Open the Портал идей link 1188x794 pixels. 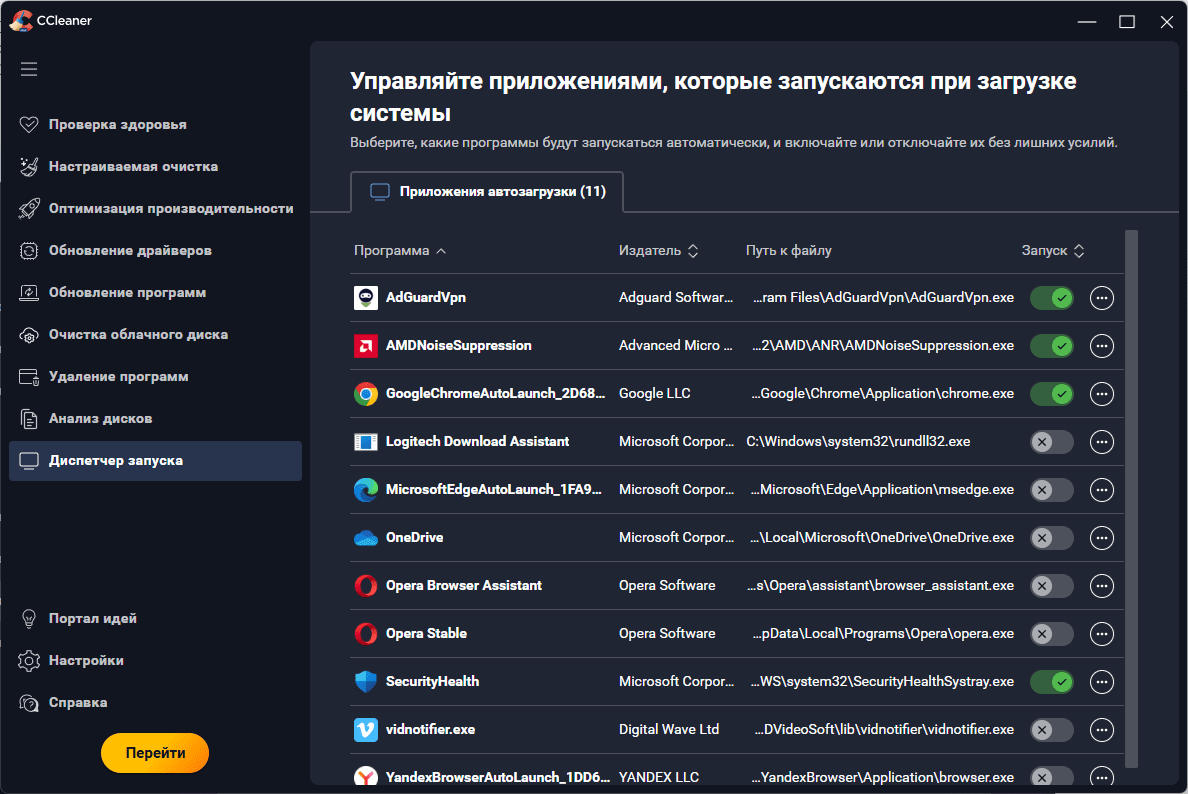click(x=92, y=619)
